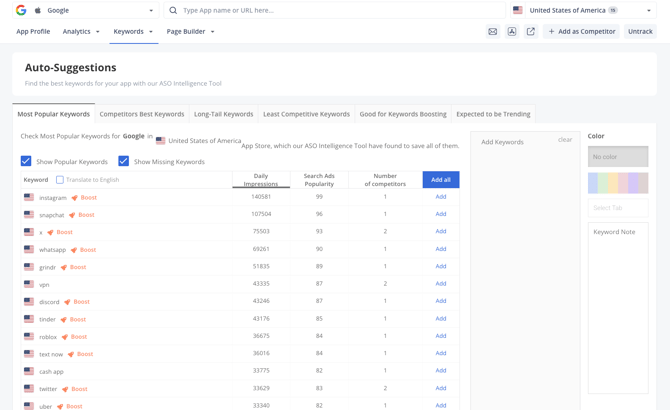Viewport: 670px width, 410px height.
Task: Enable Translate to English checkbox
Action: coord(60,180)
